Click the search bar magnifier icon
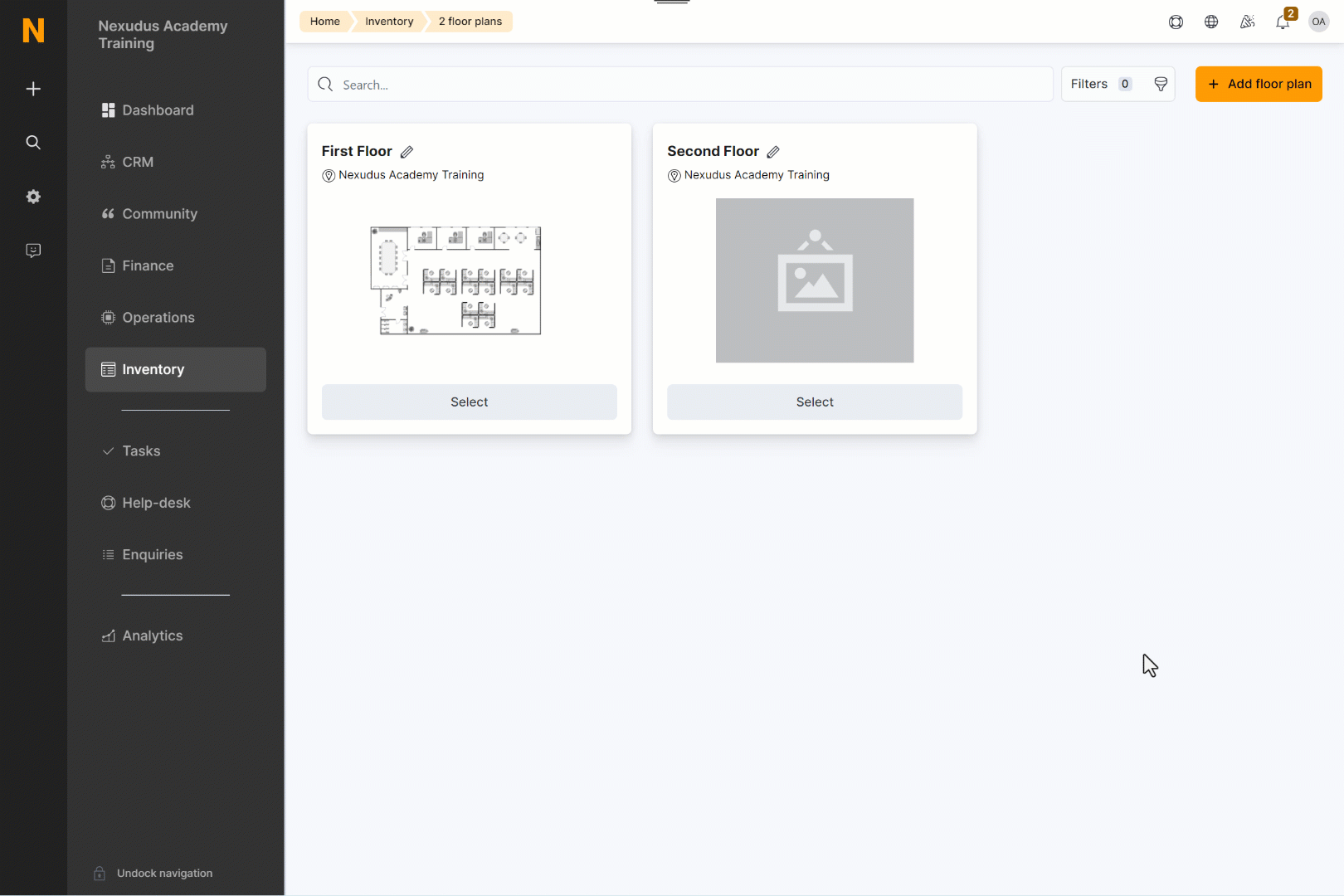The height and width of the screenshot is (896, 1344). click(x=325, y=85)
